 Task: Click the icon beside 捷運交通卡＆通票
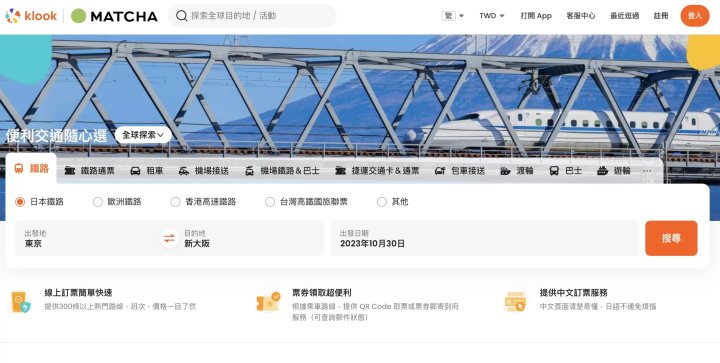click(x=340, y=171)
